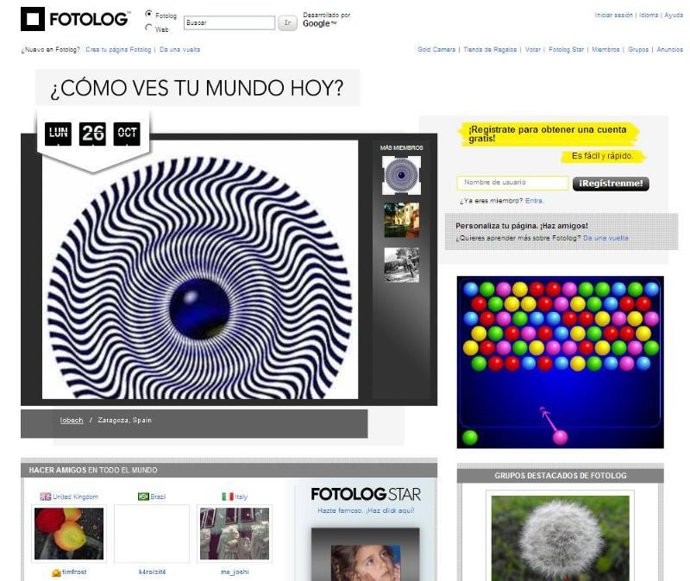This screenshot has width=690, height=581.
Task: Open the Gold Camera menu link
Action: [x=436, y=49]
